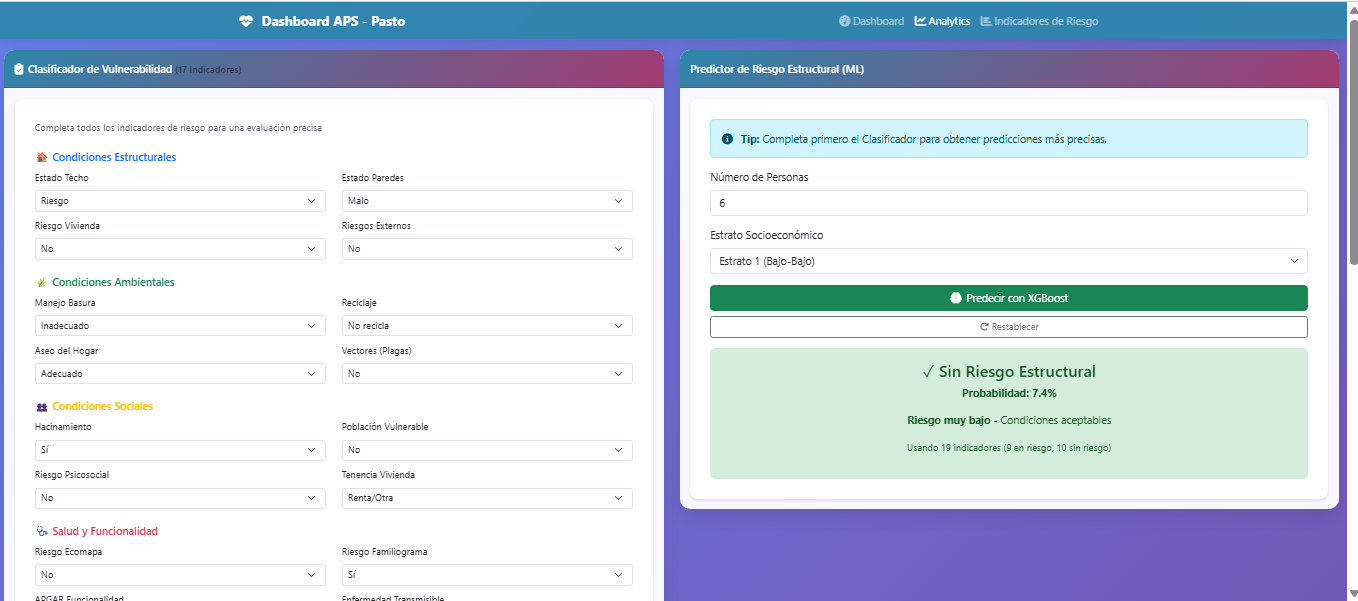Screen dimensions: 1358x601
Task: Click the Salud y Funcionalidad heading
Action: coord(105,532)
